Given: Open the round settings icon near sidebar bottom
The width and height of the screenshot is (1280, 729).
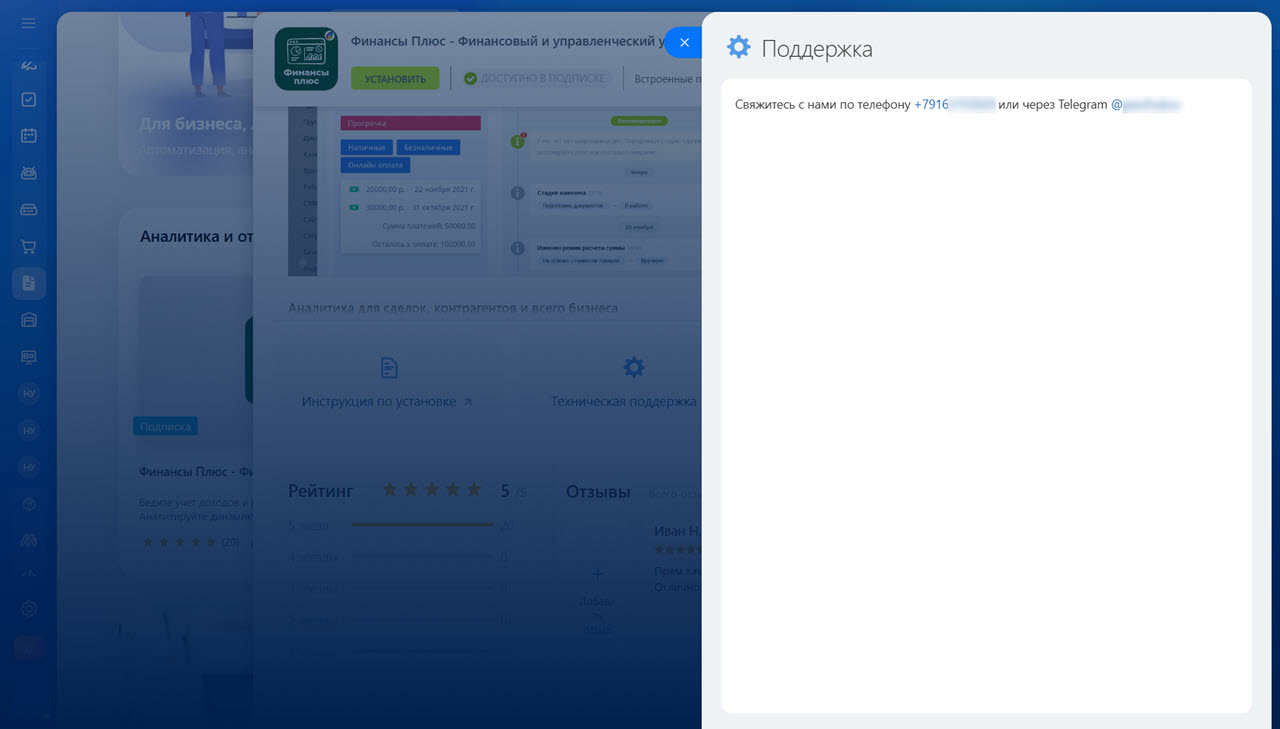Looking at the screenshot, I should click(29, 609).
